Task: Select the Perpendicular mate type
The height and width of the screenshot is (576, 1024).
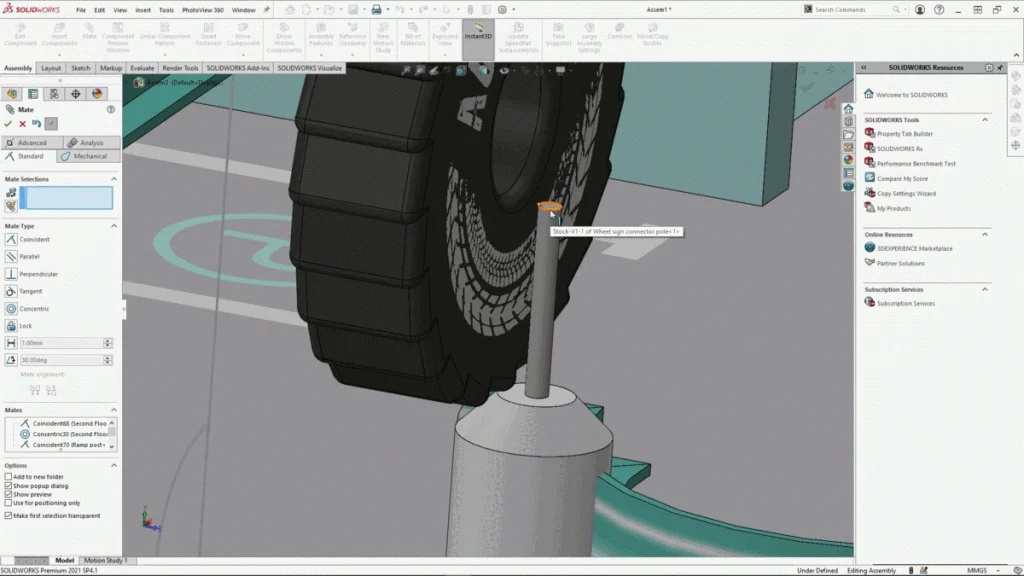Action: click(x=11, y=274)
